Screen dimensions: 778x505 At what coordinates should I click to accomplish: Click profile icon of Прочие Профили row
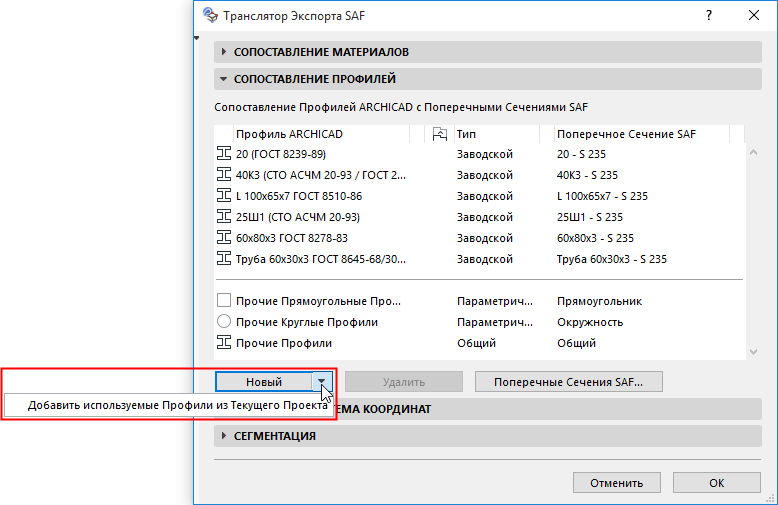point(224,342)
